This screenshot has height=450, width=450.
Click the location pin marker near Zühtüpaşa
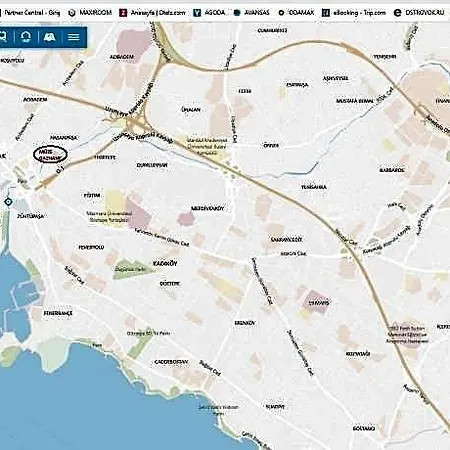(8, 202)
